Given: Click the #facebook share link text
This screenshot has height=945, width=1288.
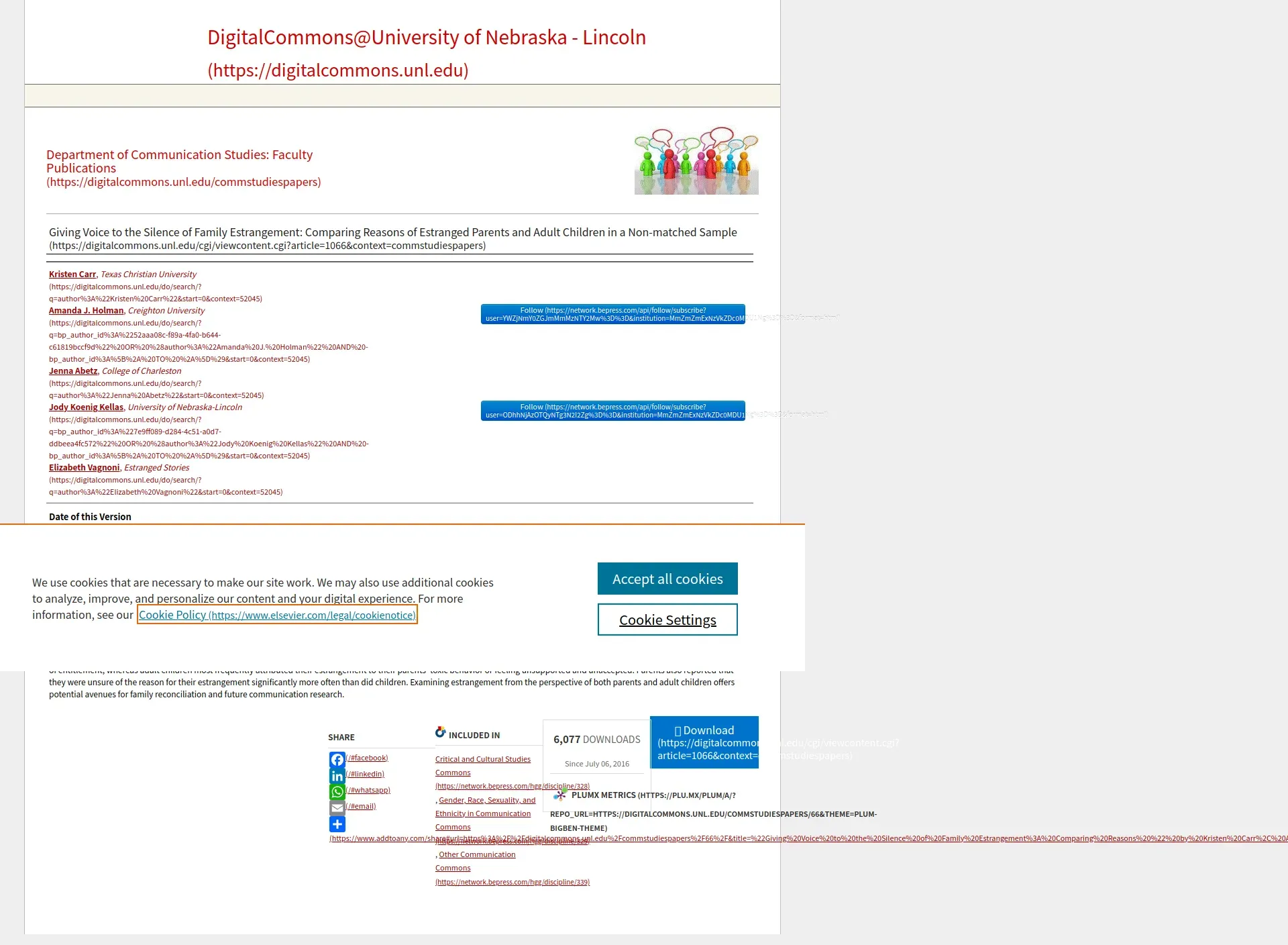Looking at the screenshot, I should pyautogui.click(x=368, y=758).
